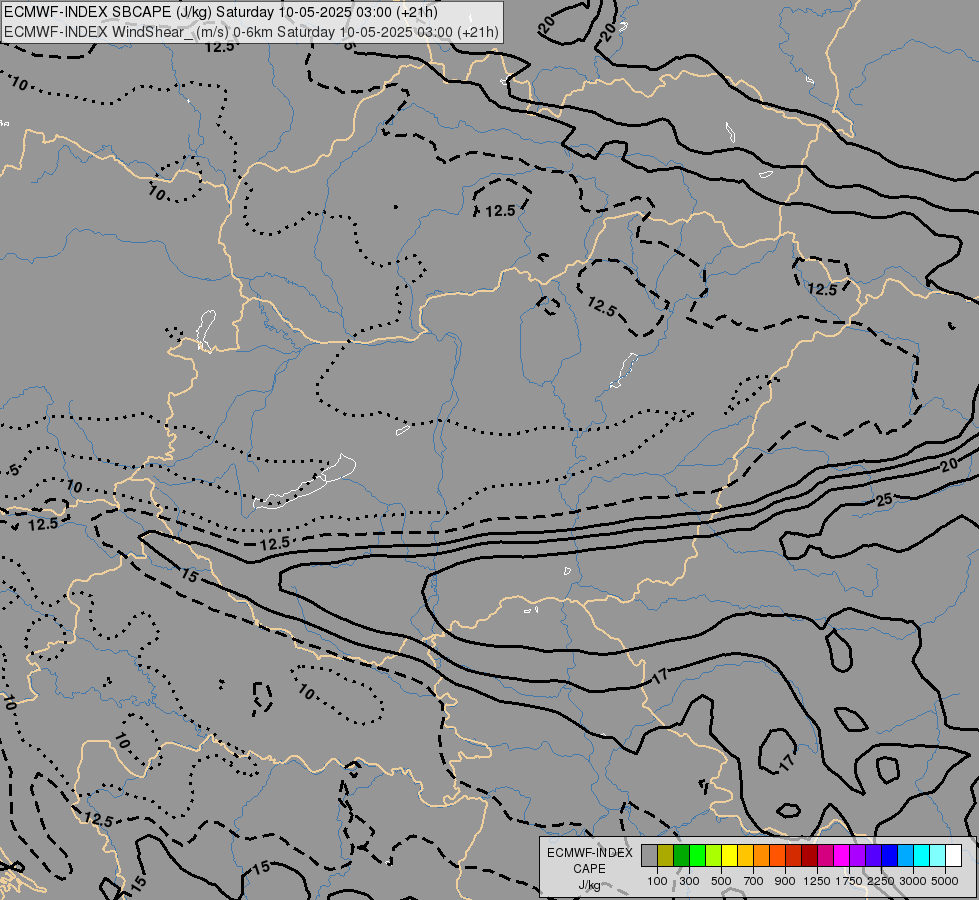Select the bright green legend swatch
This screenshot has width=979, height=900.
tap(697, 856)
